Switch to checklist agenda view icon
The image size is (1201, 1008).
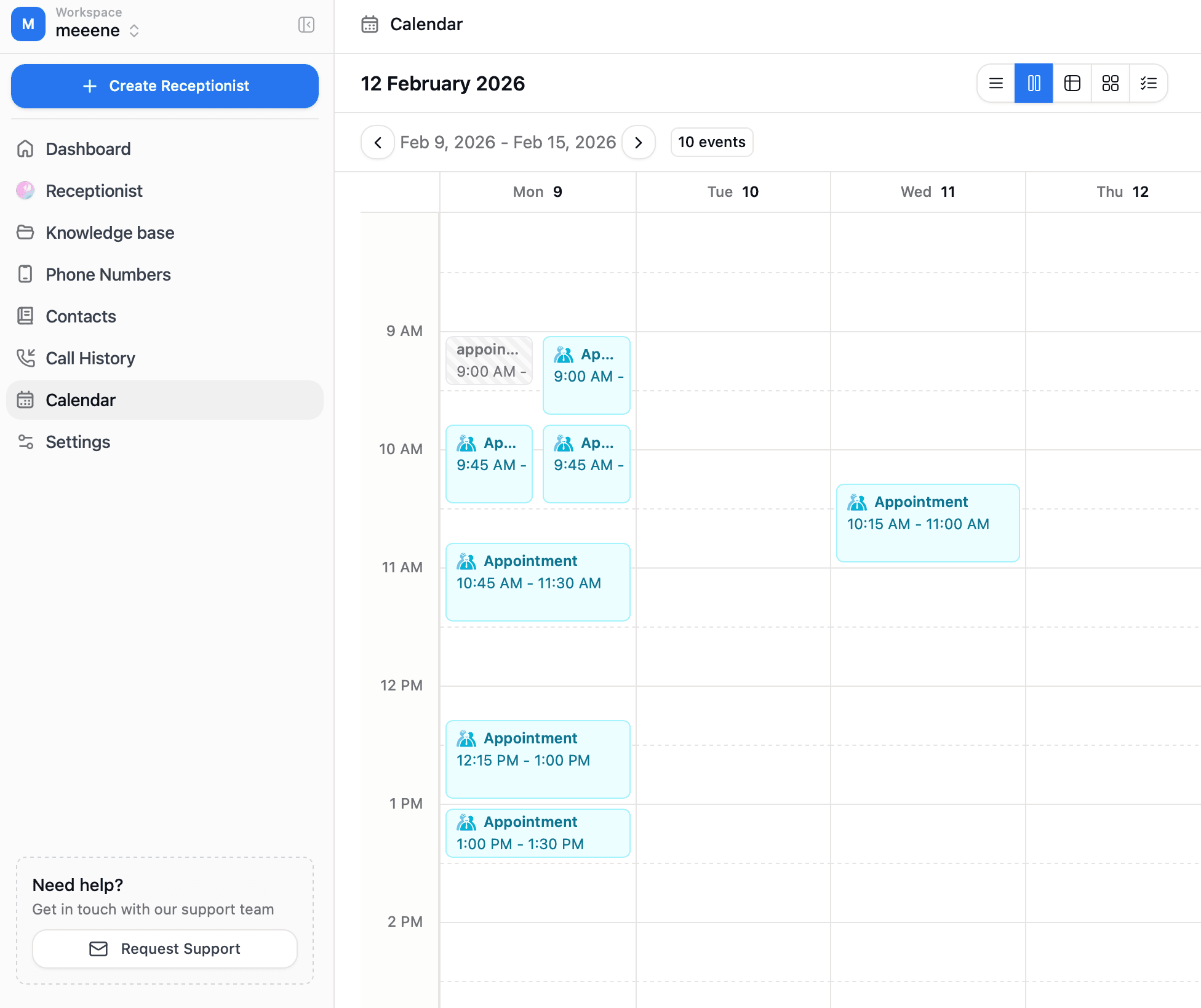[x=1148, y=83]
